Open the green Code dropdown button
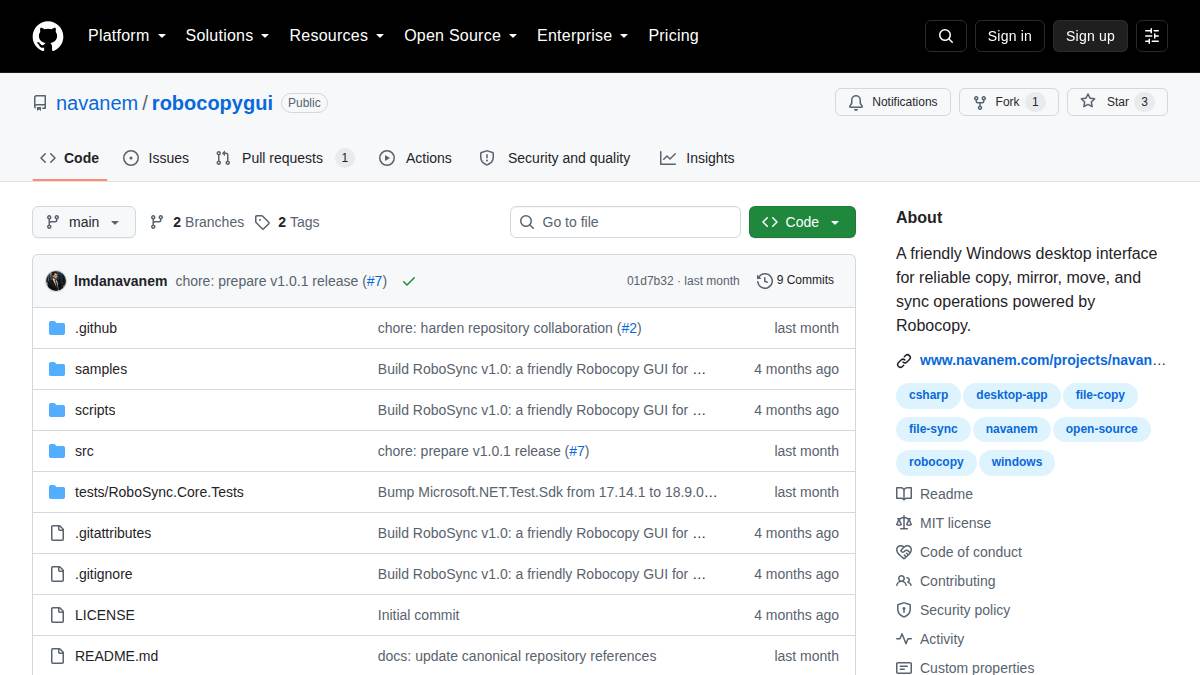Viewport: 1200px width, 675px height. click(802, 222)
